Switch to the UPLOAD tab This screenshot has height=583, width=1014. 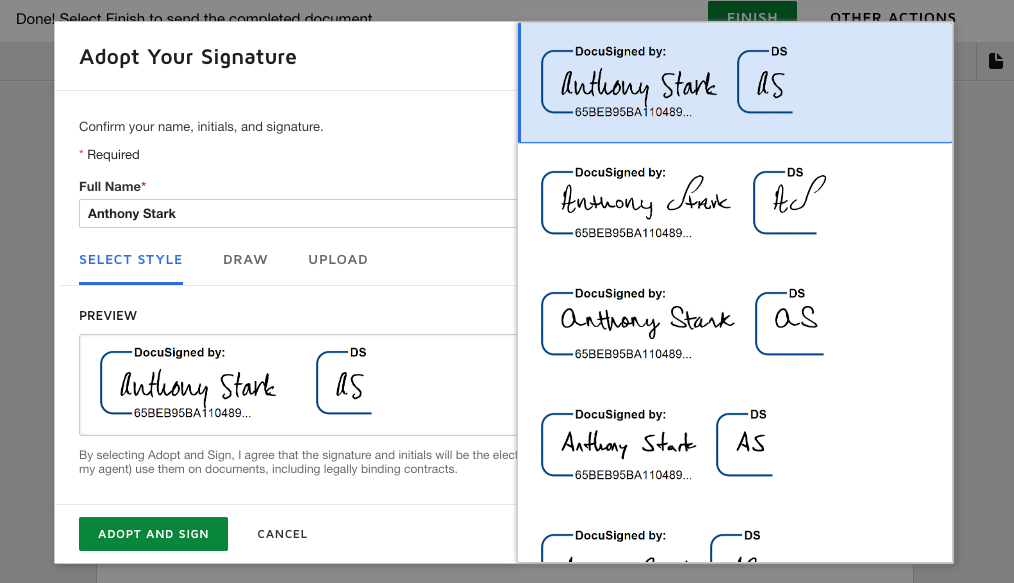(x=338, y=259)
